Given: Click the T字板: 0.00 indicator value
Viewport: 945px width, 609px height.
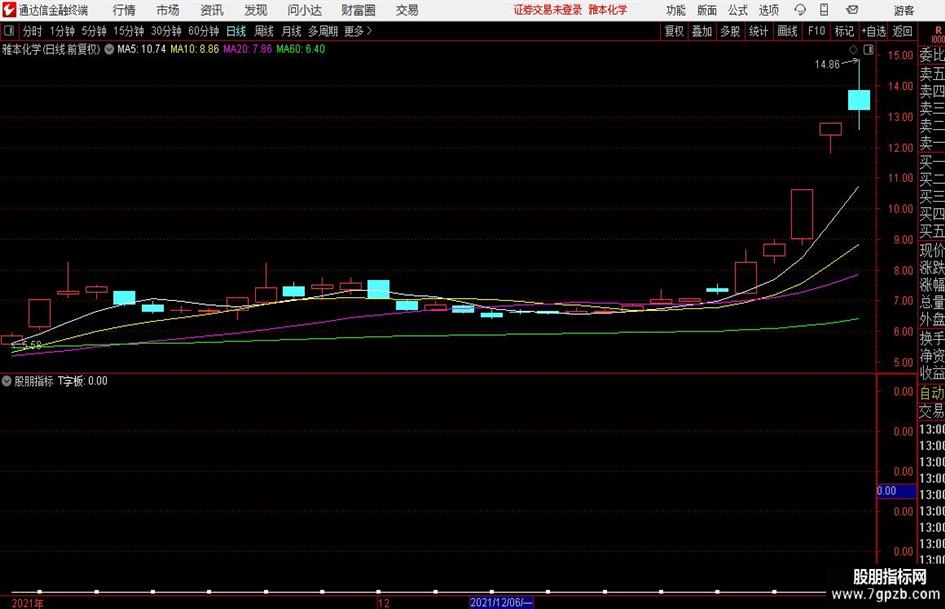Looking at the screenshot, I should pyautogui.click(x=83, y=381).
